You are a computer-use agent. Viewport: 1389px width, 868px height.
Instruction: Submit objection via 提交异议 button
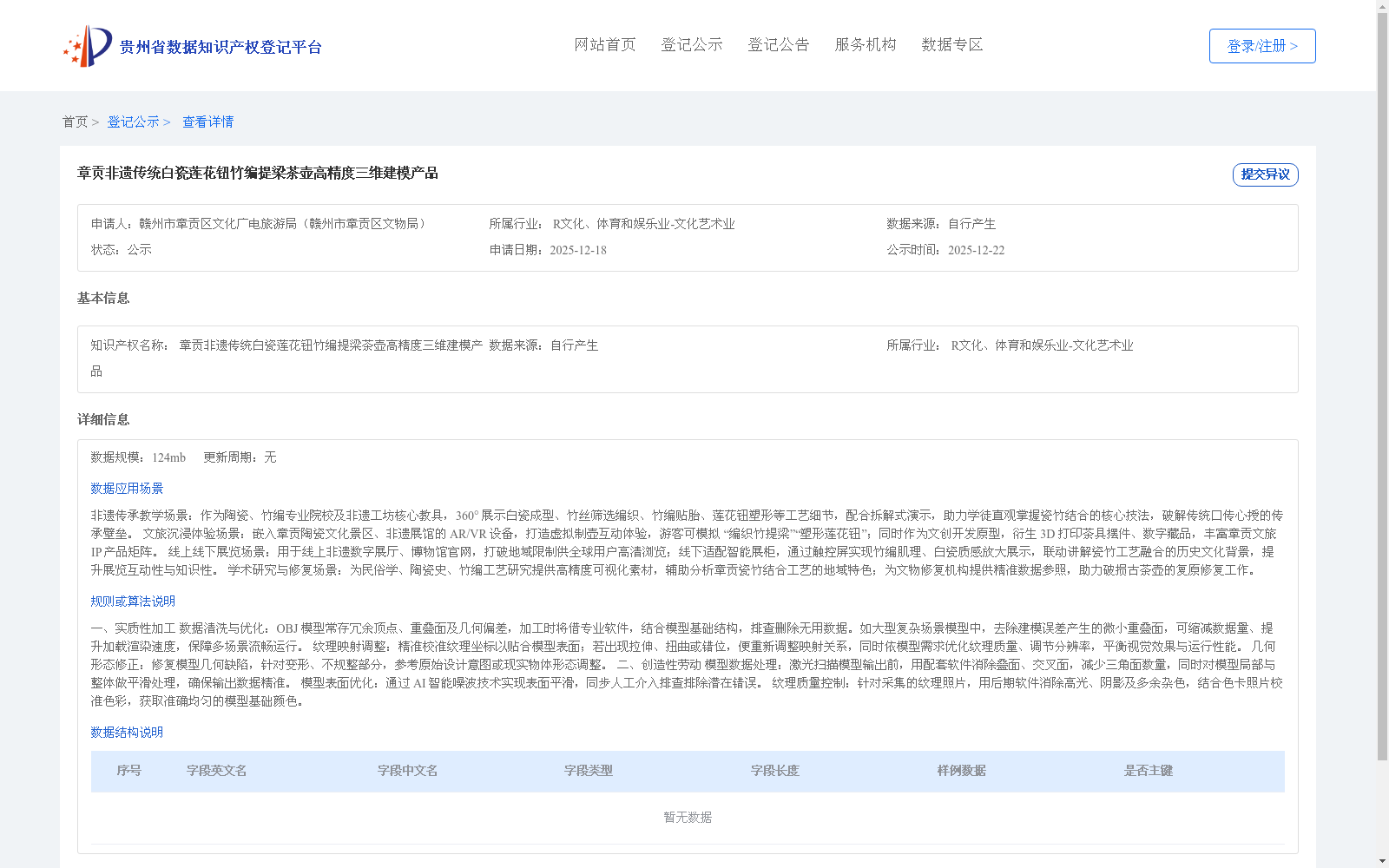(x=1265, y=174)
